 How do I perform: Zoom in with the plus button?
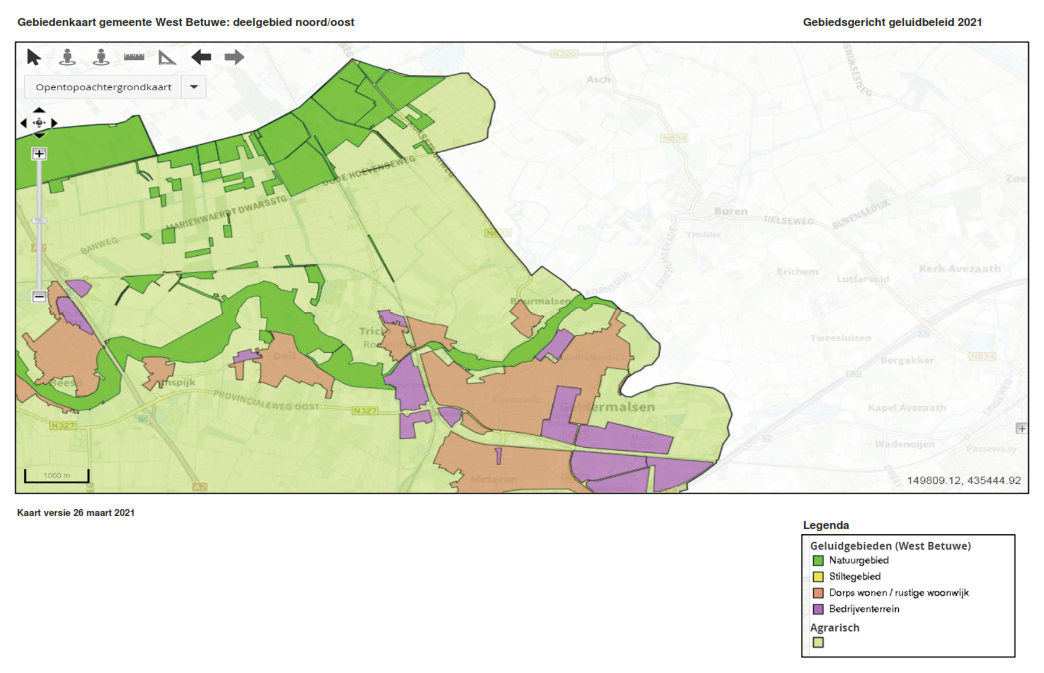39,154
